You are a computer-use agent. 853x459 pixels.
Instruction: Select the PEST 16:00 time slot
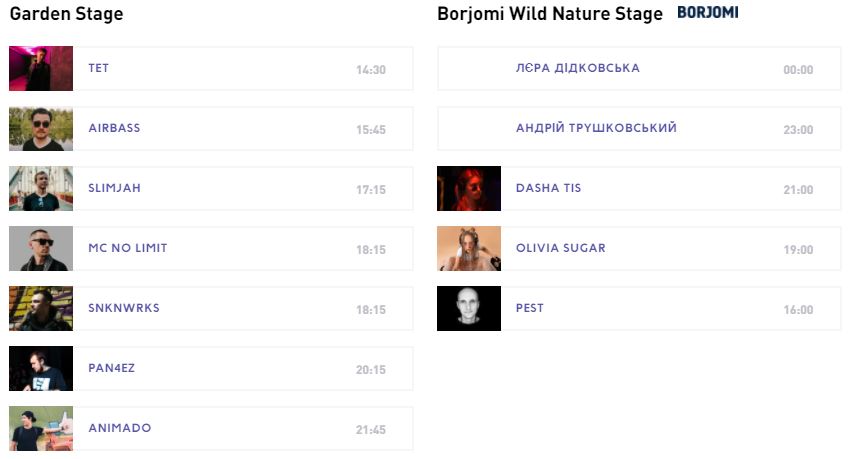click(798, 310)
